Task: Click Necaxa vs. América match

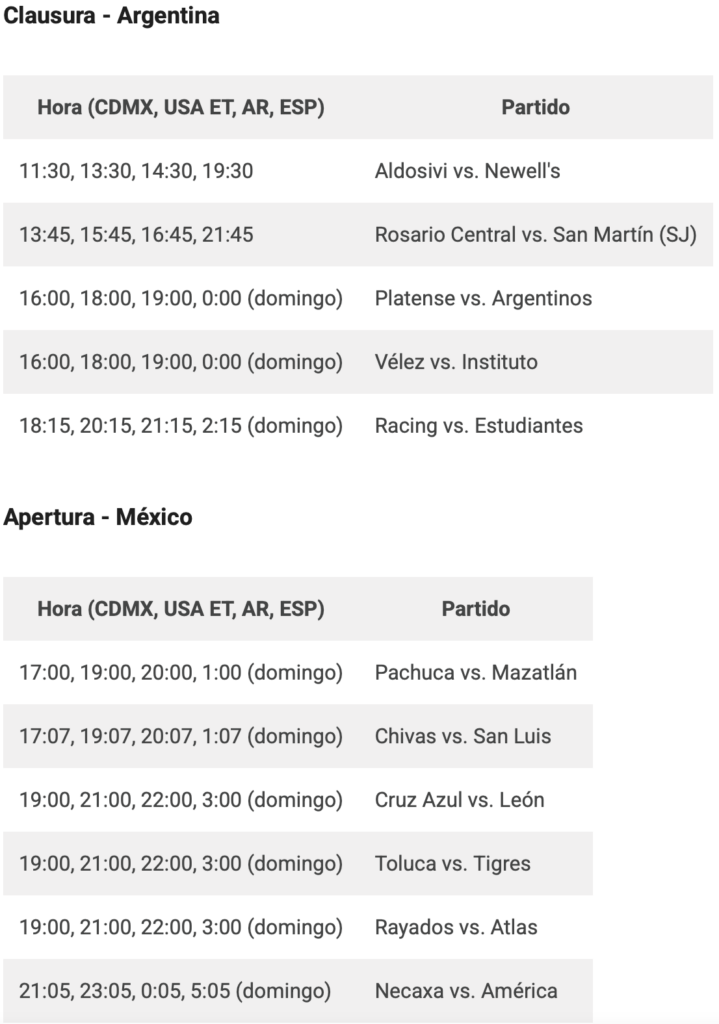Action: 466,991
